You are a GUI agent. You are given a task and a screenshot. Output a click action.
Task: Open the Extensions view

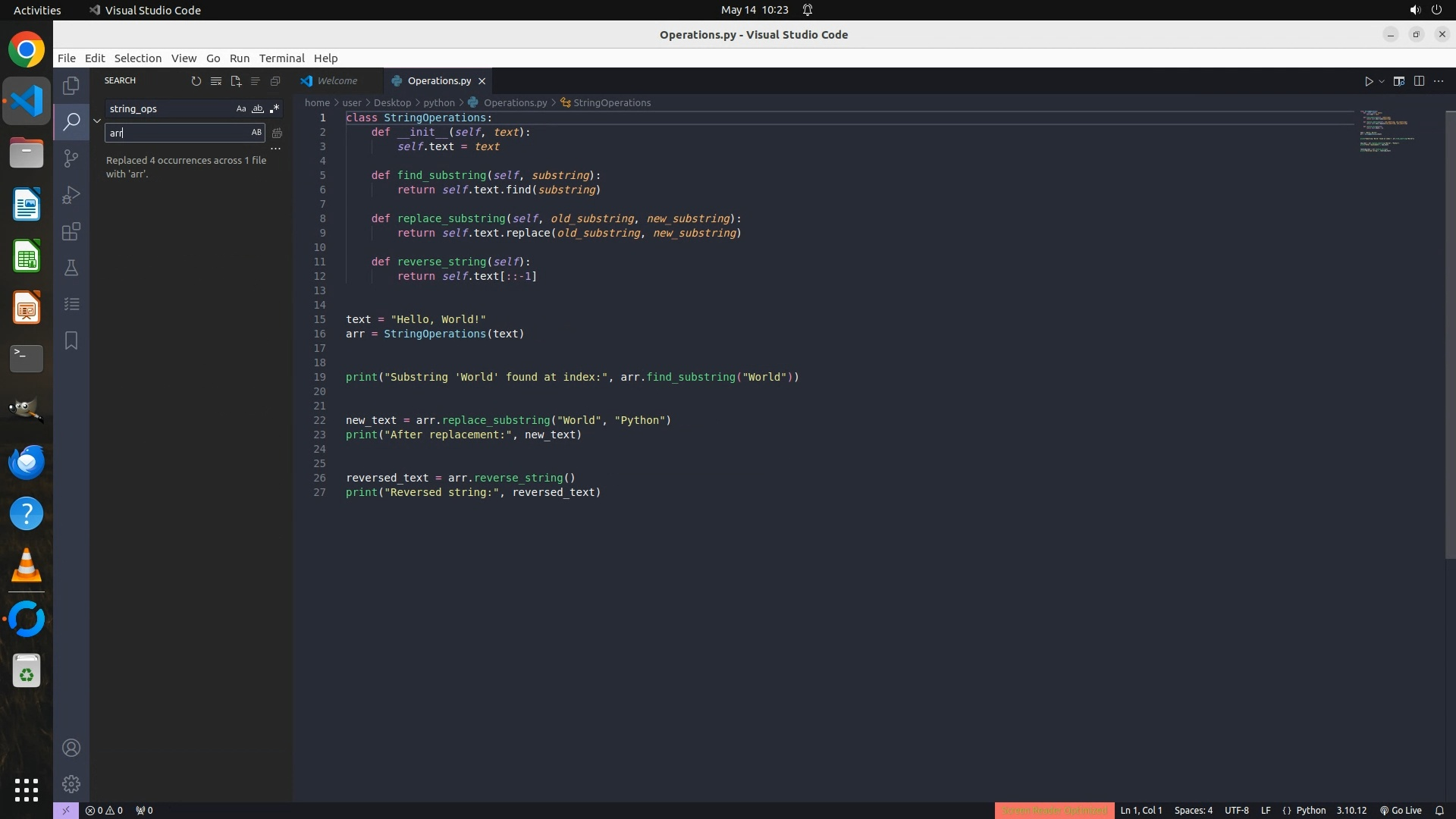tap(71, 231)
